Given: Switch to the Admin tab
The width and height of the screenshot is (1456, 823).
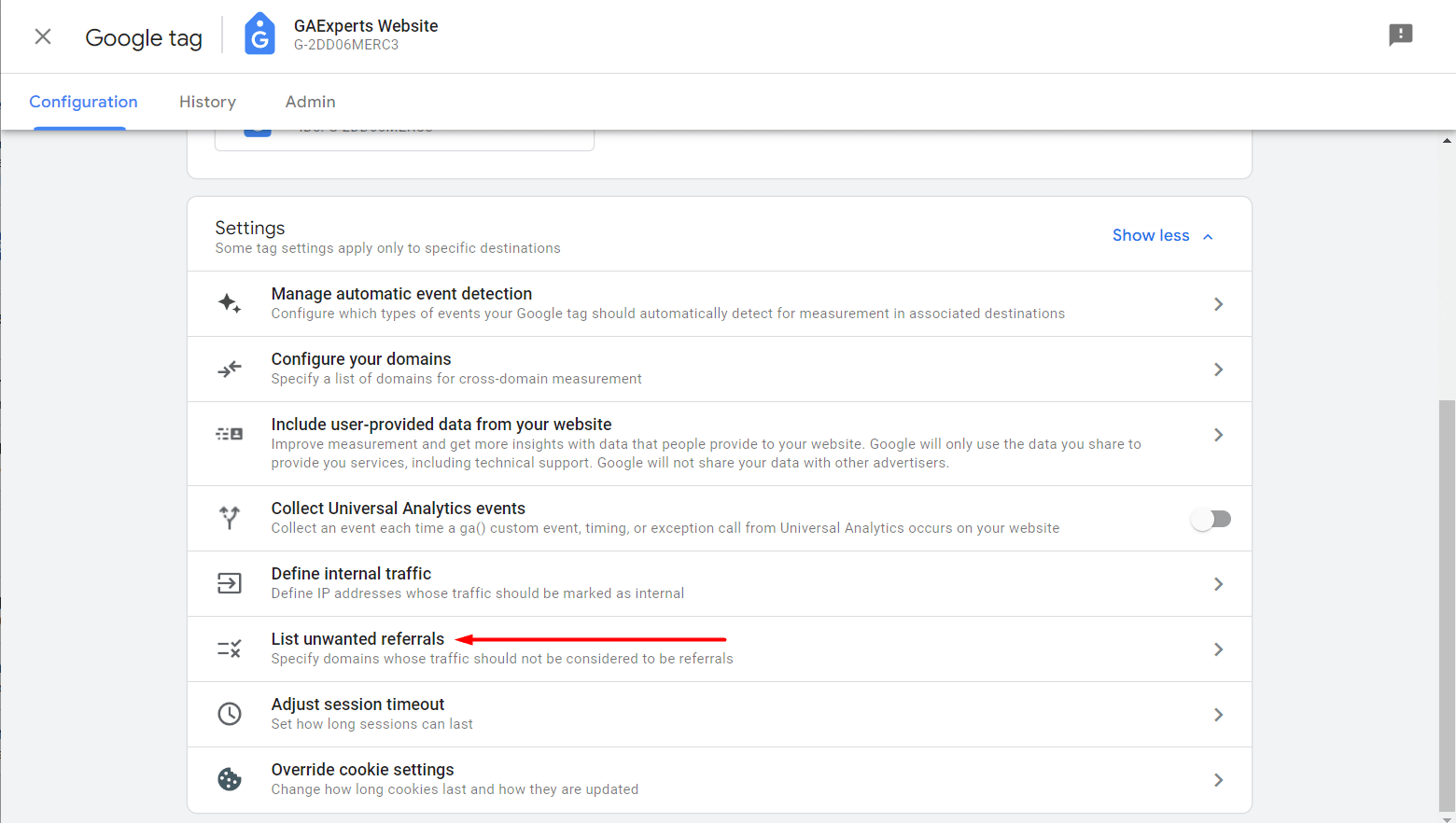Looking at the screenshot, I should [310, 102].
